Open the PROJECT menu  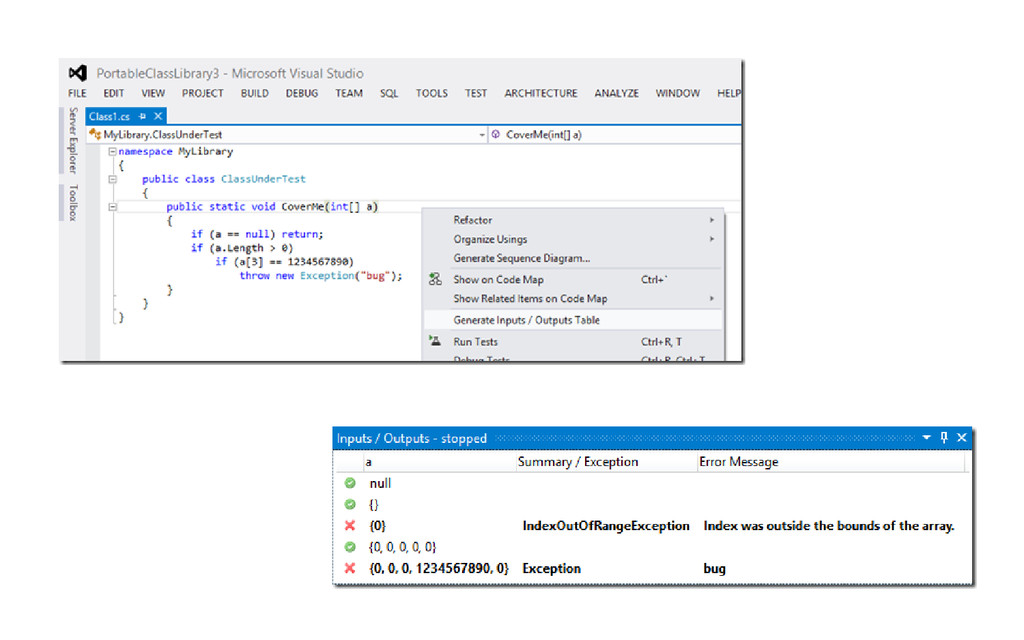point(202,93)
